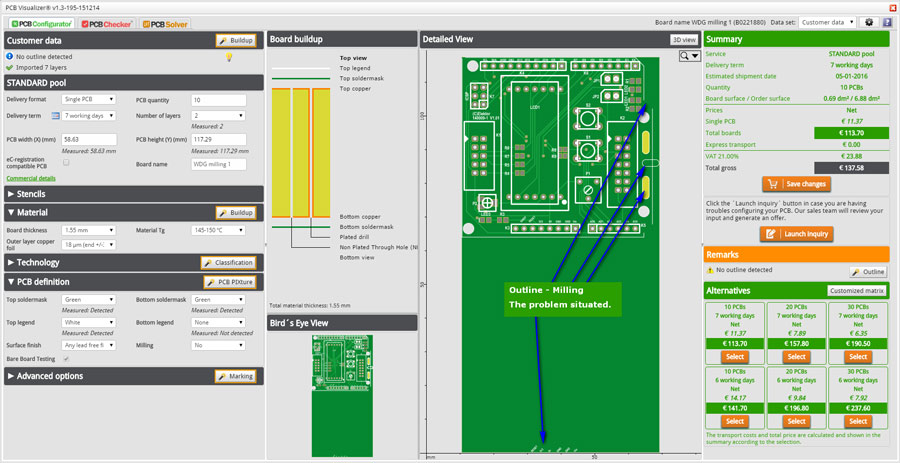Open delivery term calendar icon
900x463 pixels.
pyautogui.click(x=56, y=116)
